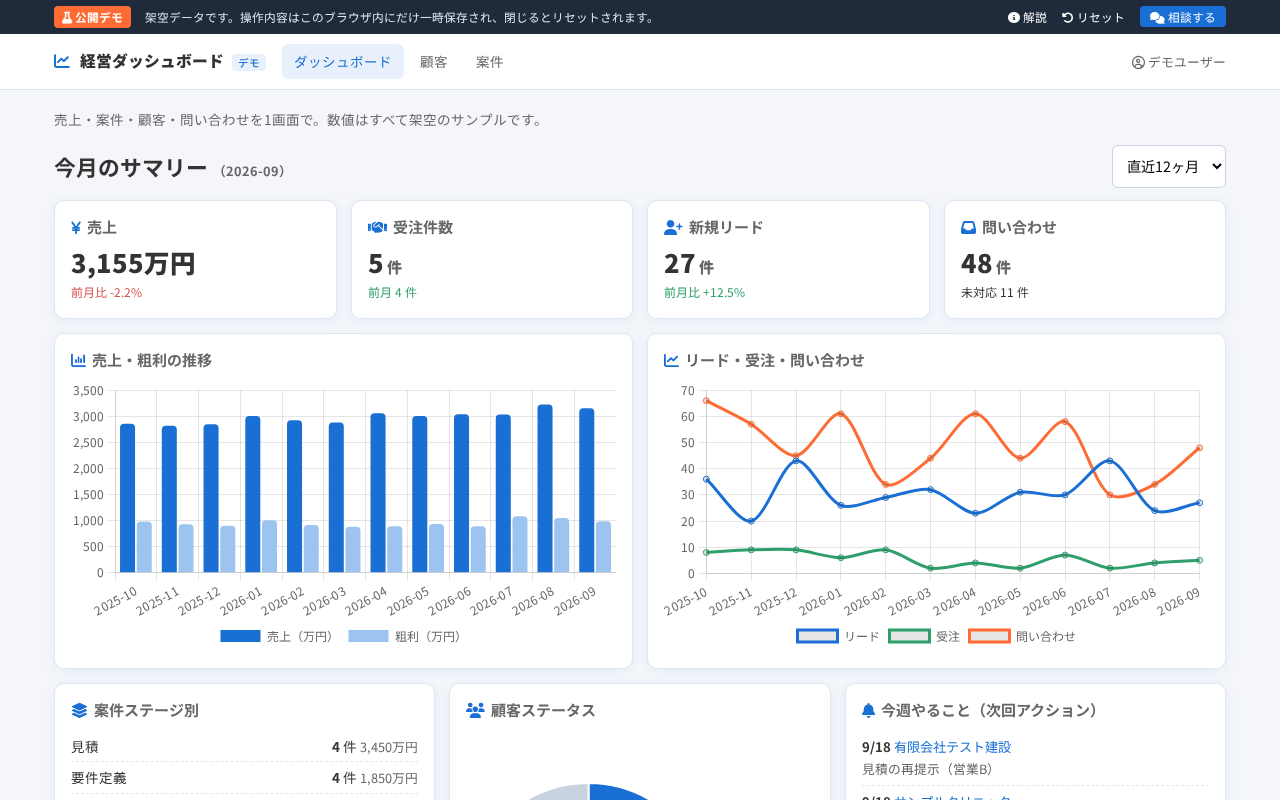Click the デモユーザー account item
This screenshot has height=800, width=1280.
(1178, 62)
